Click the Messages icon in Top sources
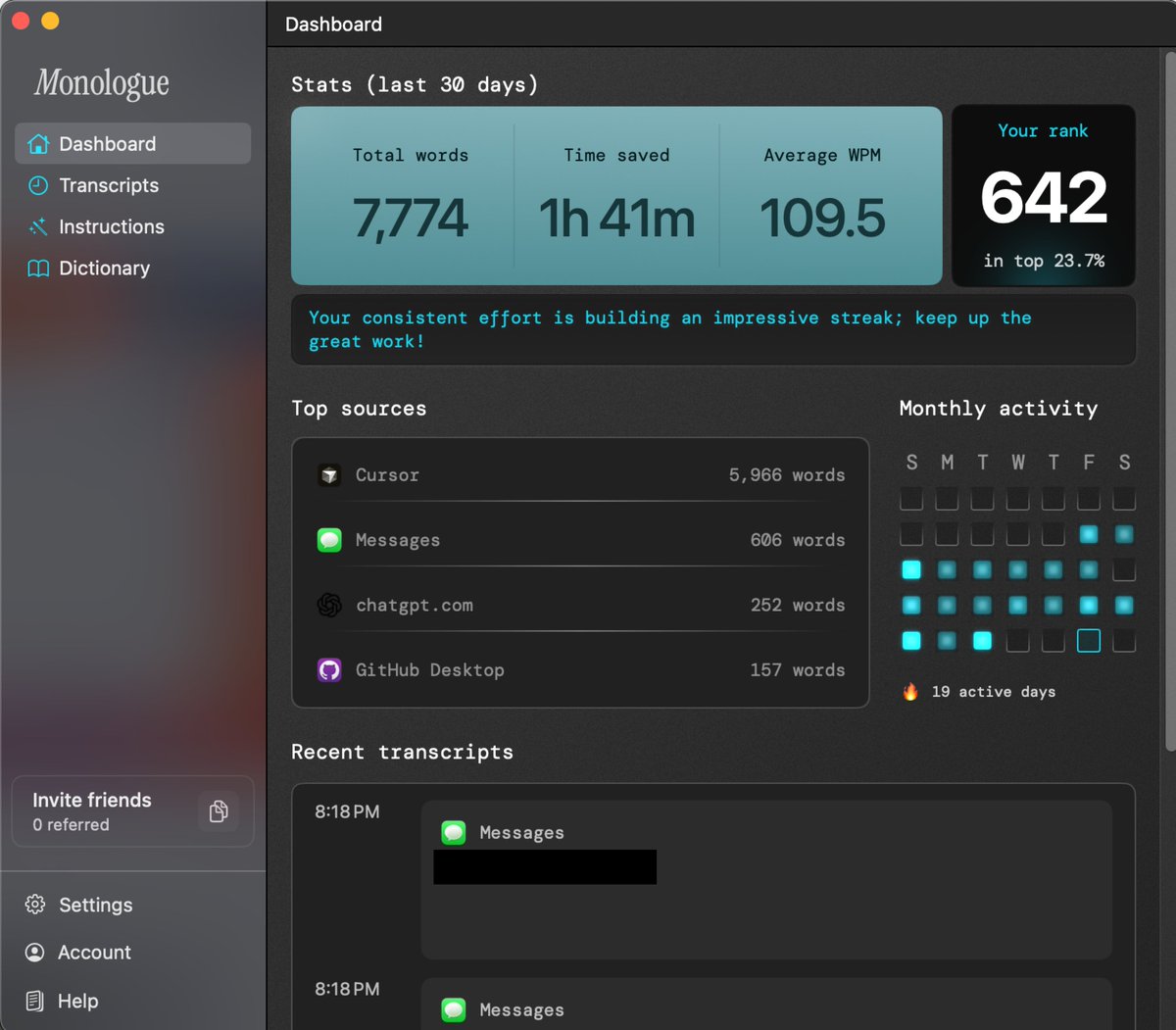This screenshot has height=1030, width=1176. coord(329,540)
